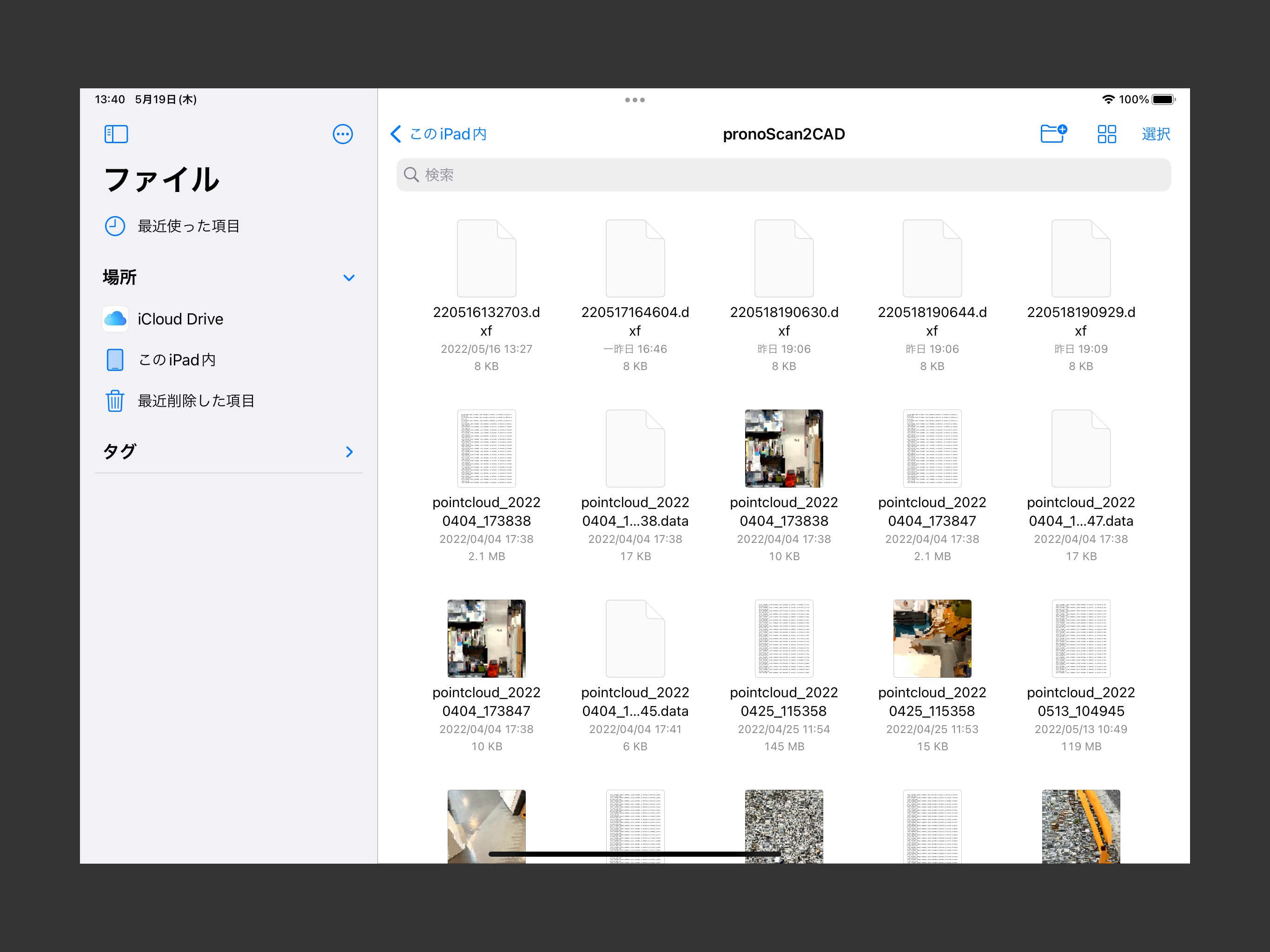Click the date 5月19日(木) in status bar

point(166,99)
